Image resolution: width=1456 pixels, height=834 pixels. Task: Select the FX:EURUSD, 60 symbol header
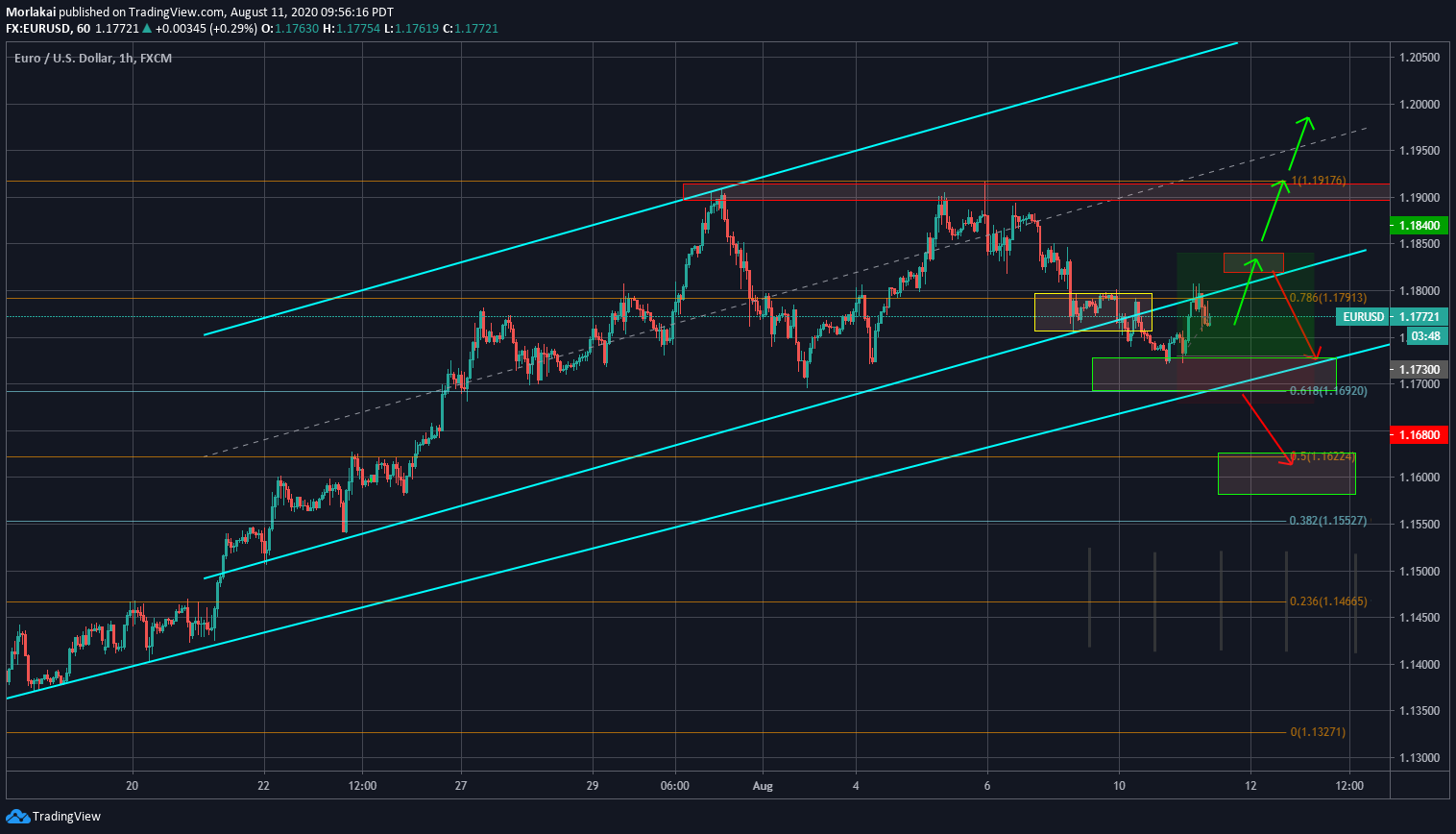(x=48, y=29)
